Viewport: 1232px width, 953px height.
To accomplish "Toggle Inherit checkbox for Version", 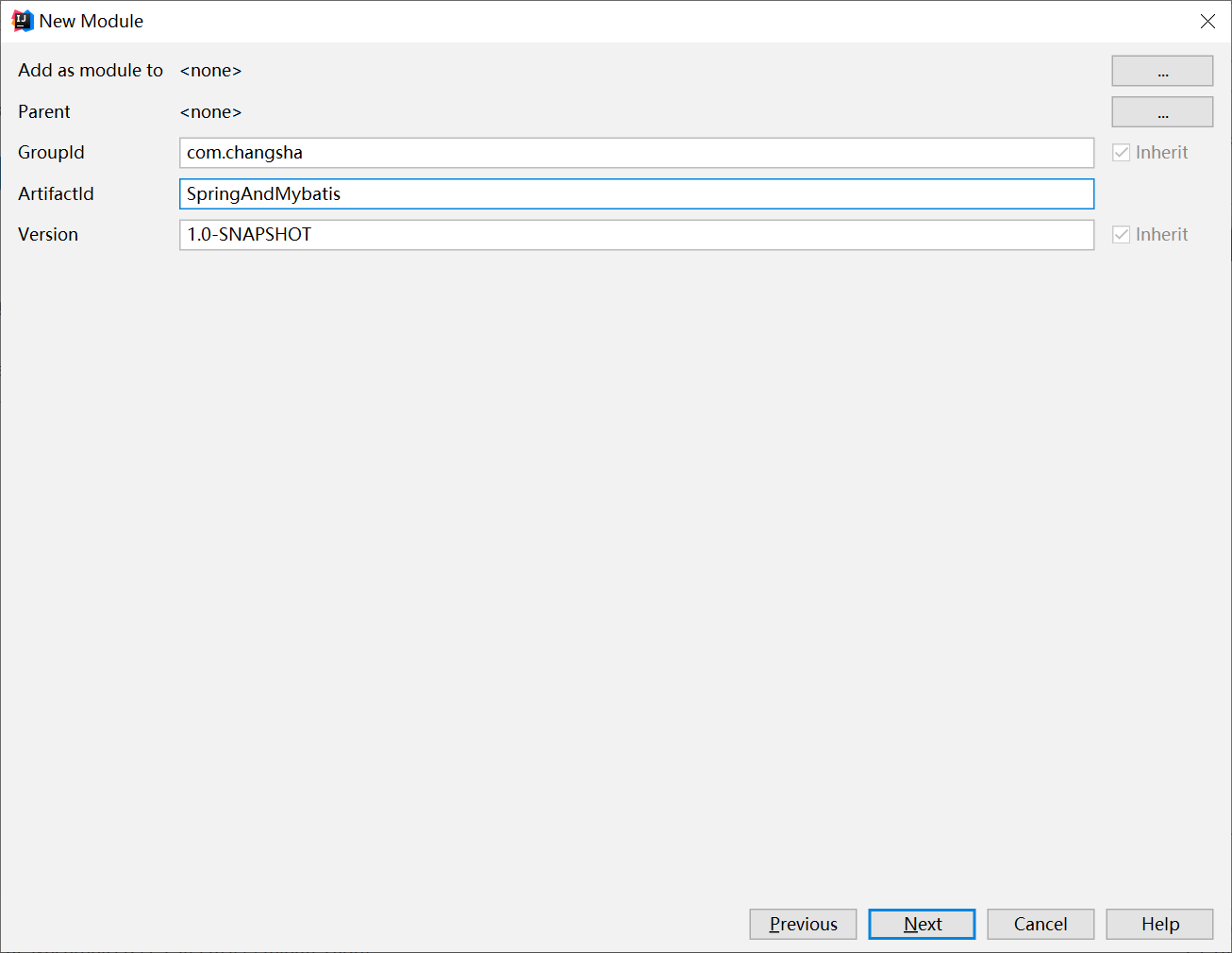I will (1121, 235).
